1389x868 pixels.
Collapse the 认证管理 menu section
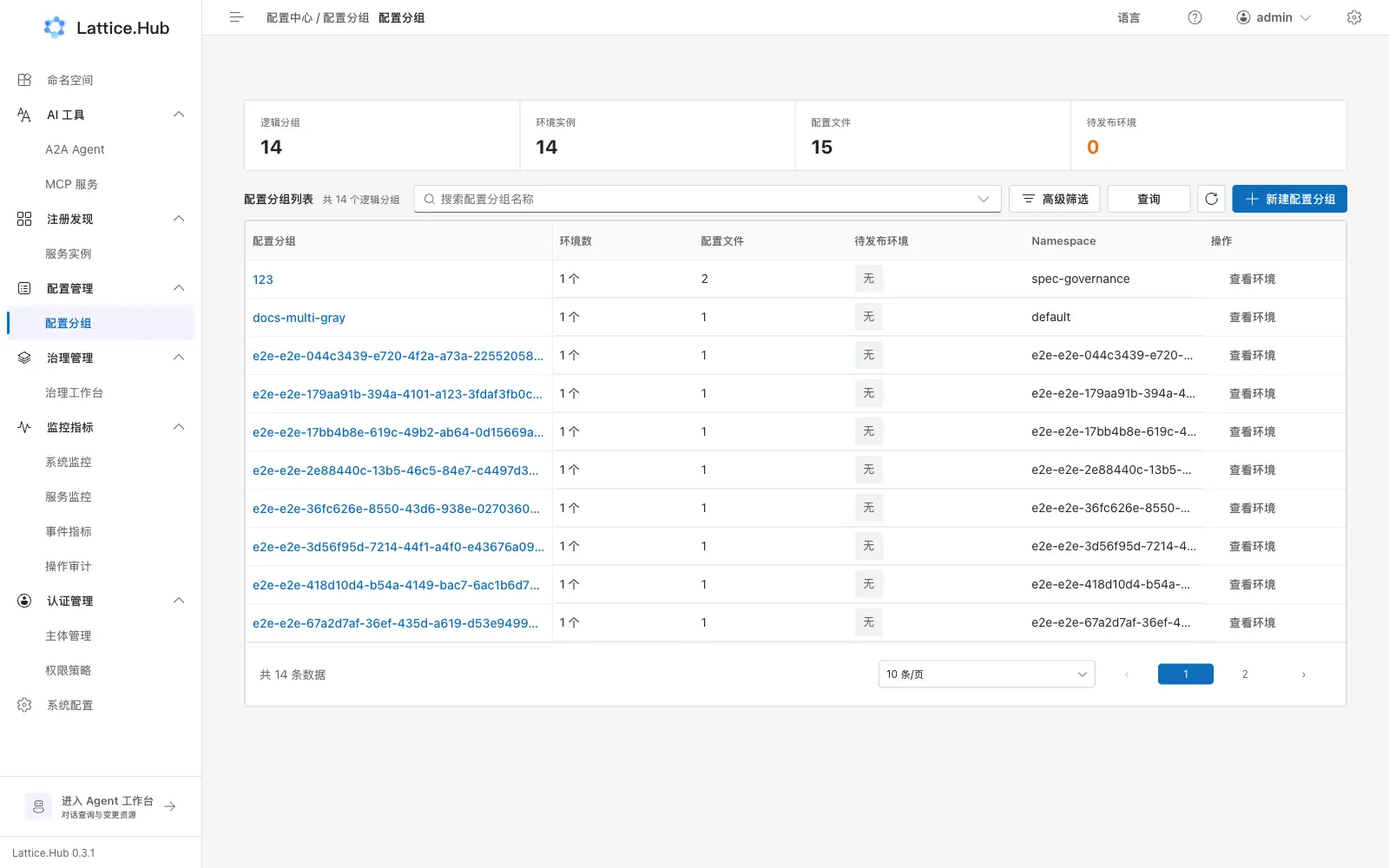click(179, 601)
